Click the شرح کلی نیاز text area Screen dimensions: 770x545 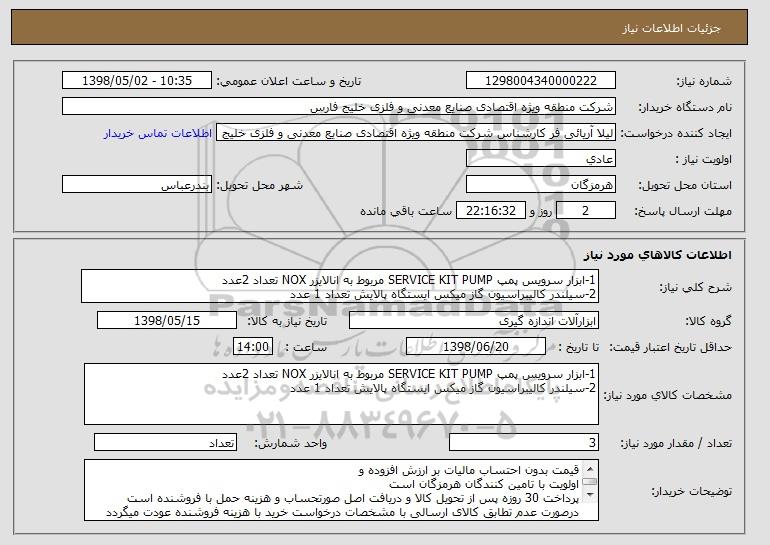(340, 286)
